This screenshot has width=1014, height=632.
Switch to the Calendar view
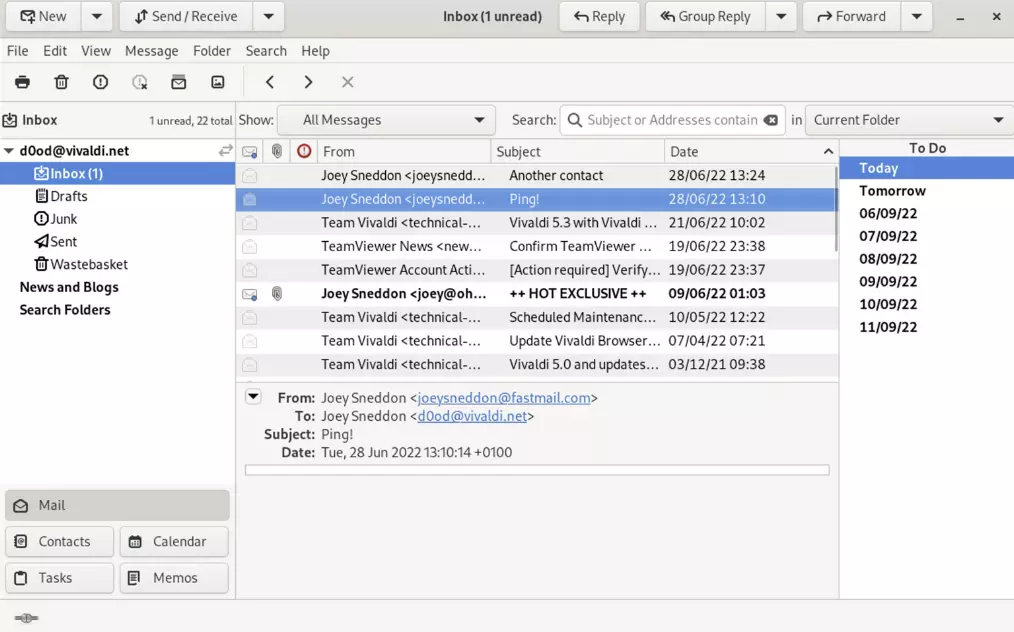point(174,541)
